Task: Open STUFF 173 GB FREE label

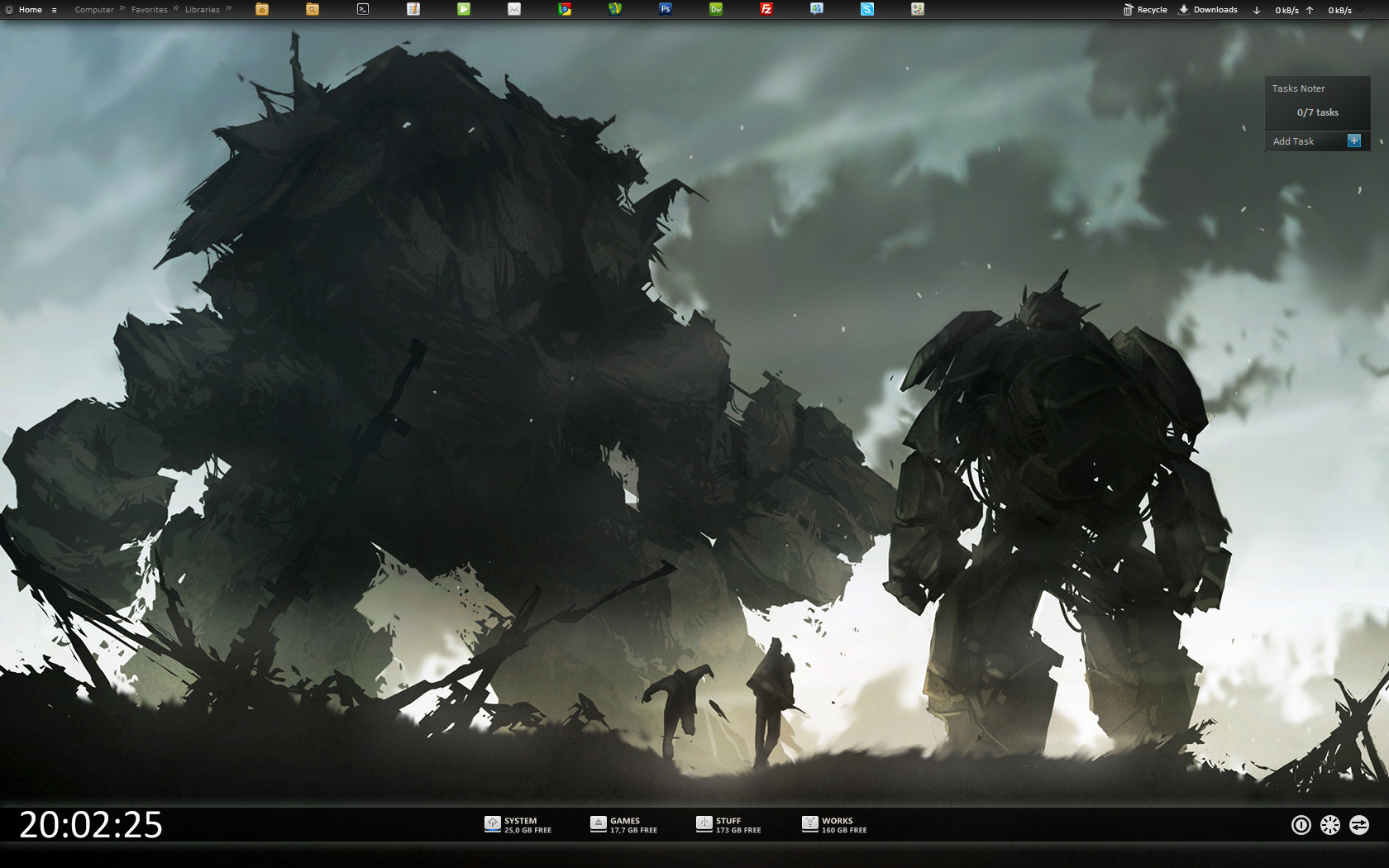Action: point(738,826)
